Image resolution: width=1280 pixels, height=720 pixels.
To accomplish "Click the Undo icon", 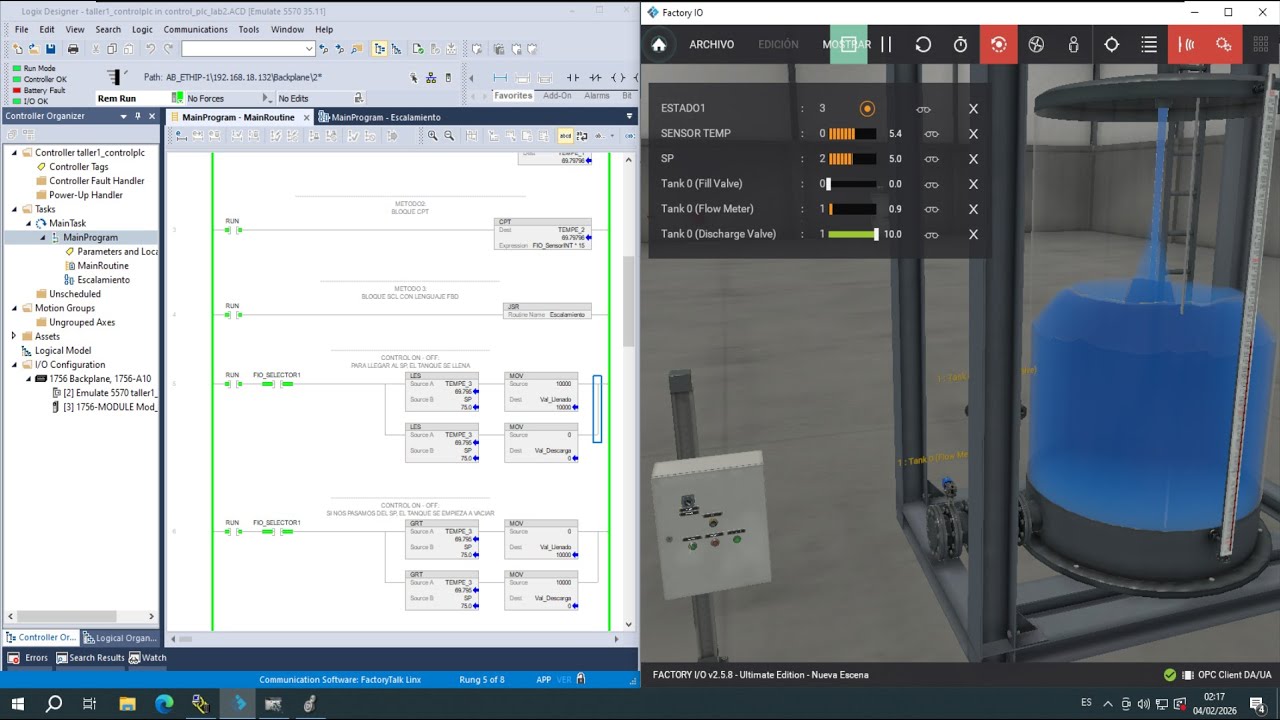I will [x=150, y=48].
